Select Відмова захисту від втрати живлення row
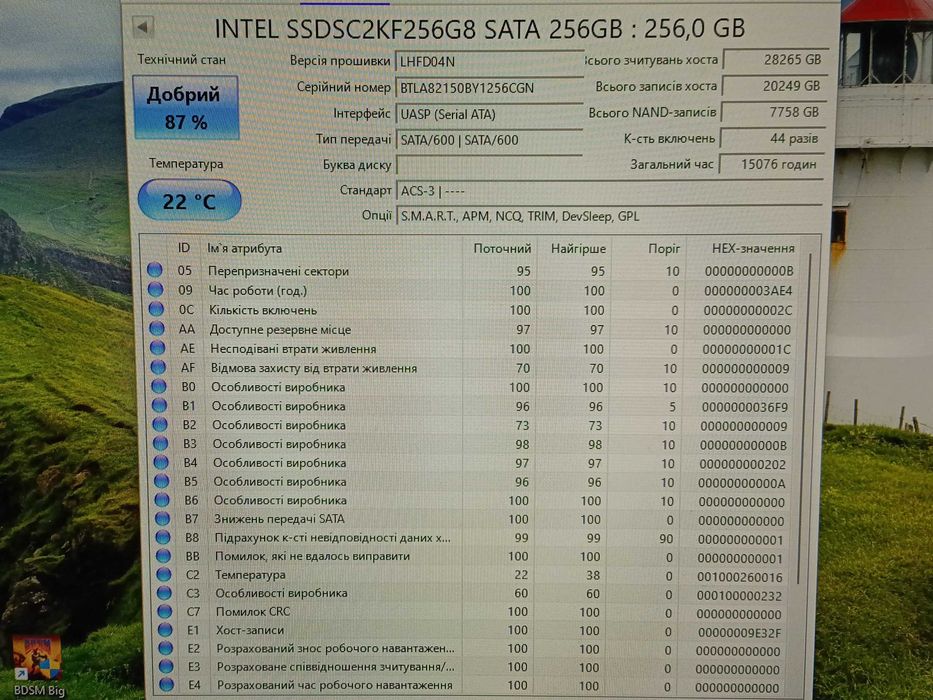933x700 pixels. [470, 368]
